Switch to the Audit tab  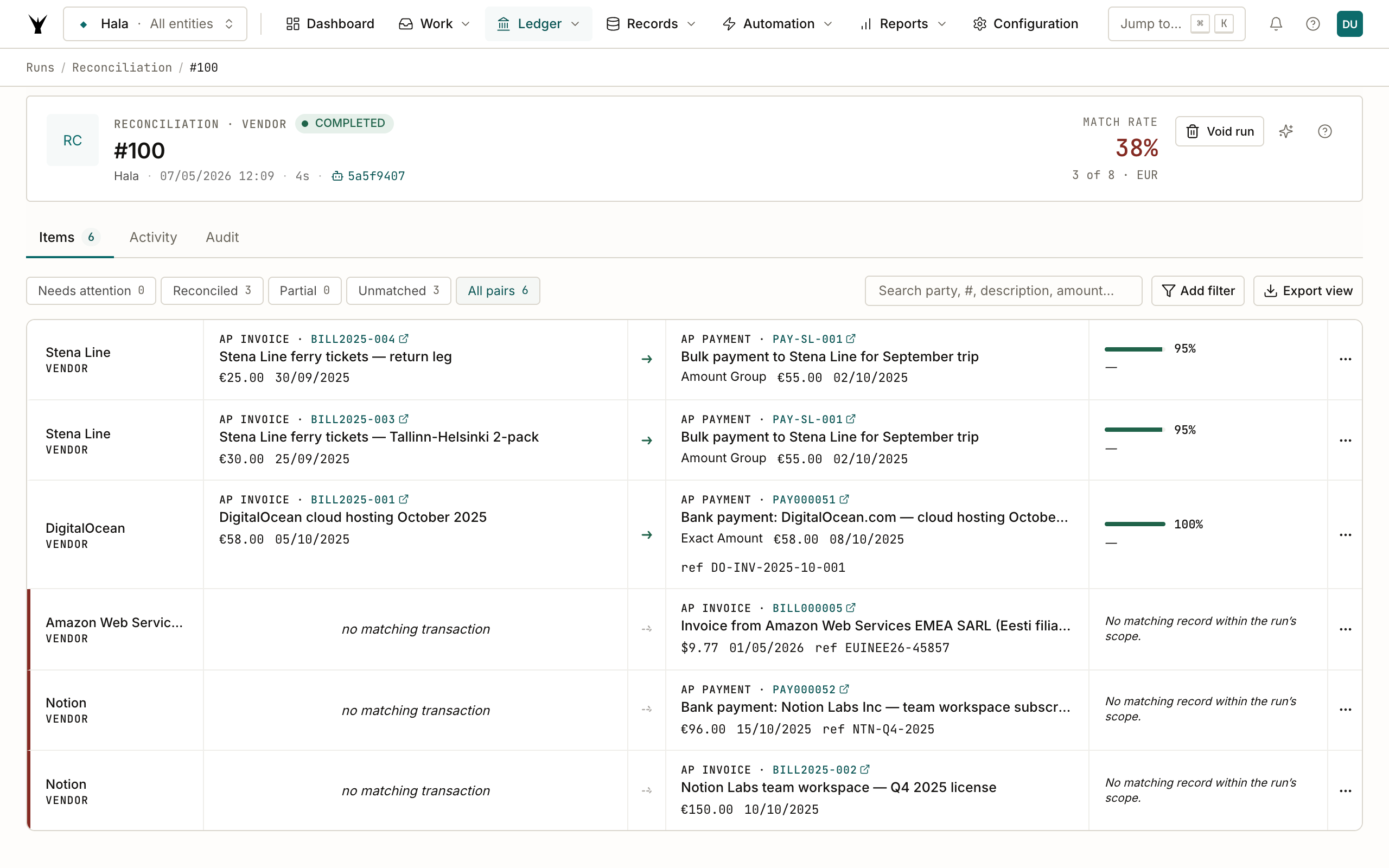coord(222,237)
